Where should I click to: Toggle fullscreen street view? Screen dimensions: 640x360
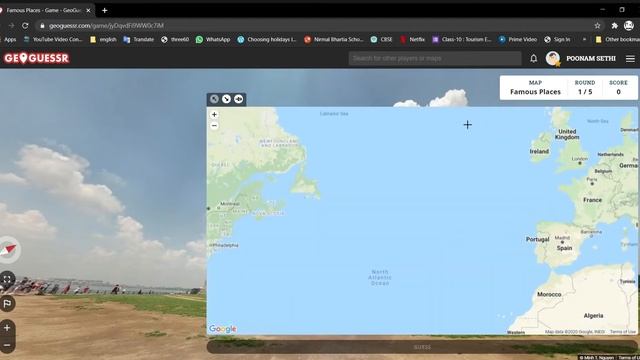(x=7, y=280)
